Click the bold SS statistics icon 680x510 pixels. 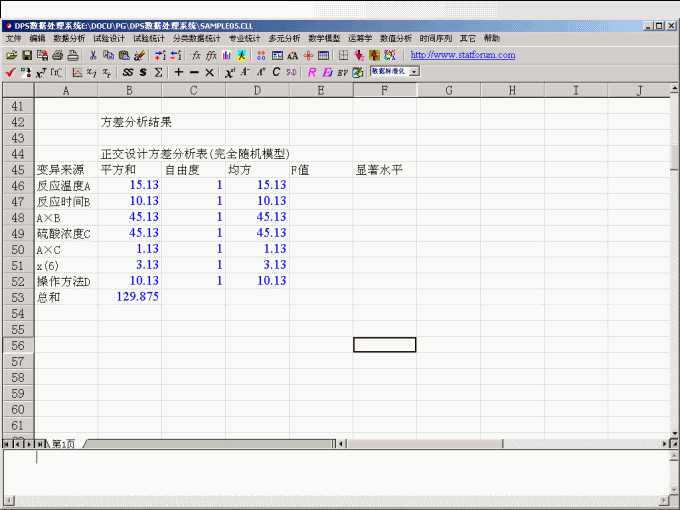point(127,72)
